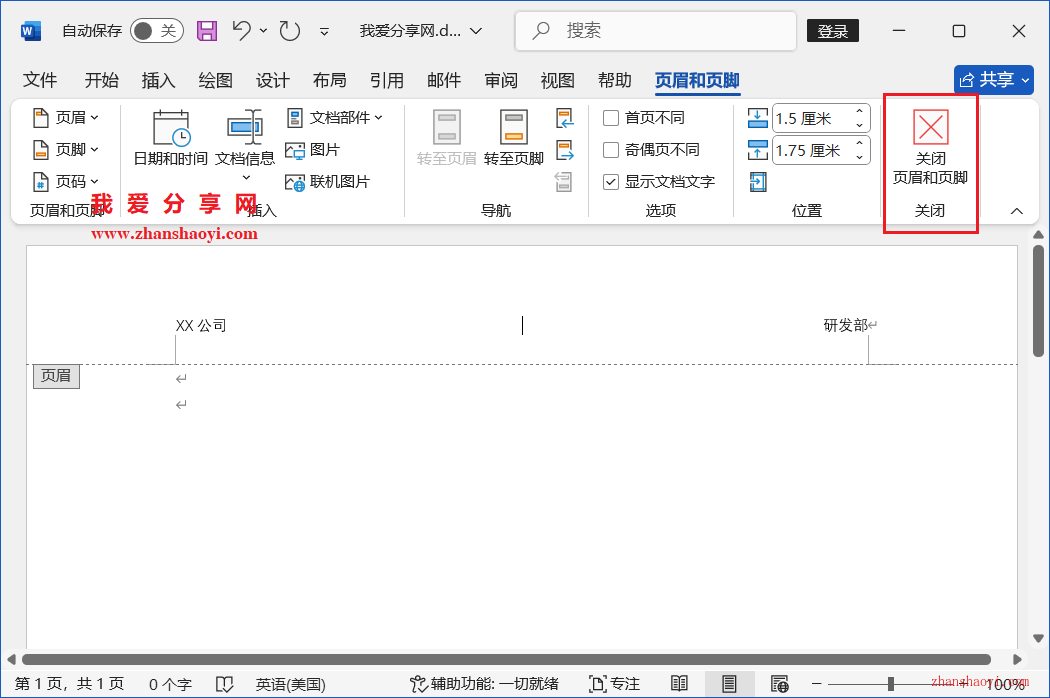Open the 共享 share button

tap(994, 80)
